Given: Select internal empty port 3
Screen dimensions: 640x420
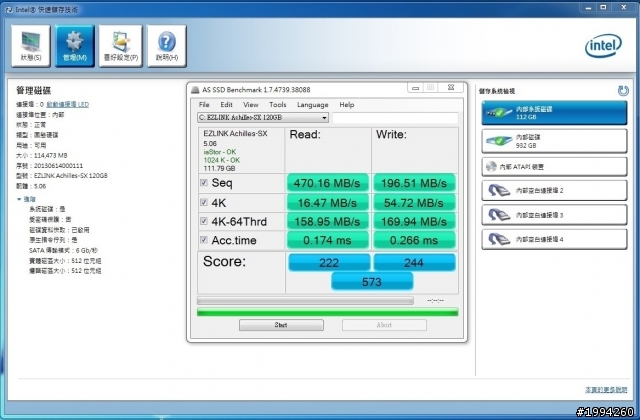Looking at the screenshot, I should coord(554,215).
